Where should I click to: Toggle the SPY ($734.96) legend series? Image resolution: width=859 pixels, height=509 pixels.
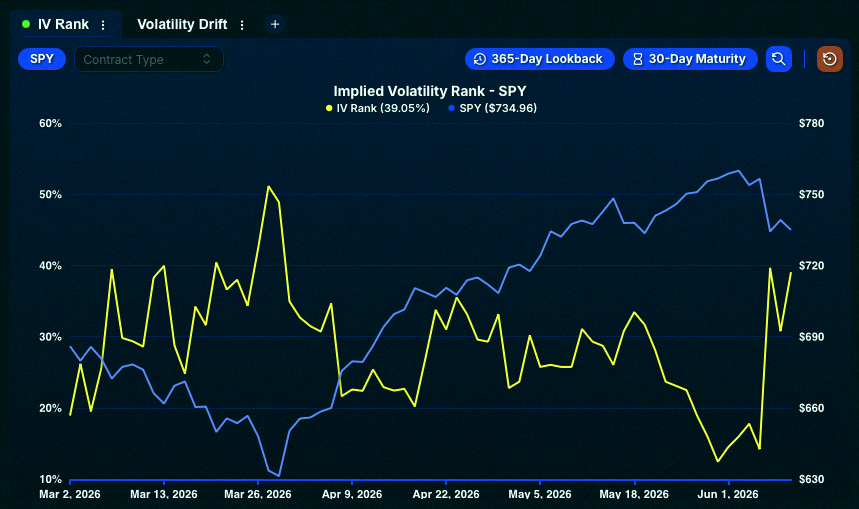pyautogui.click(x=493, y=108)
